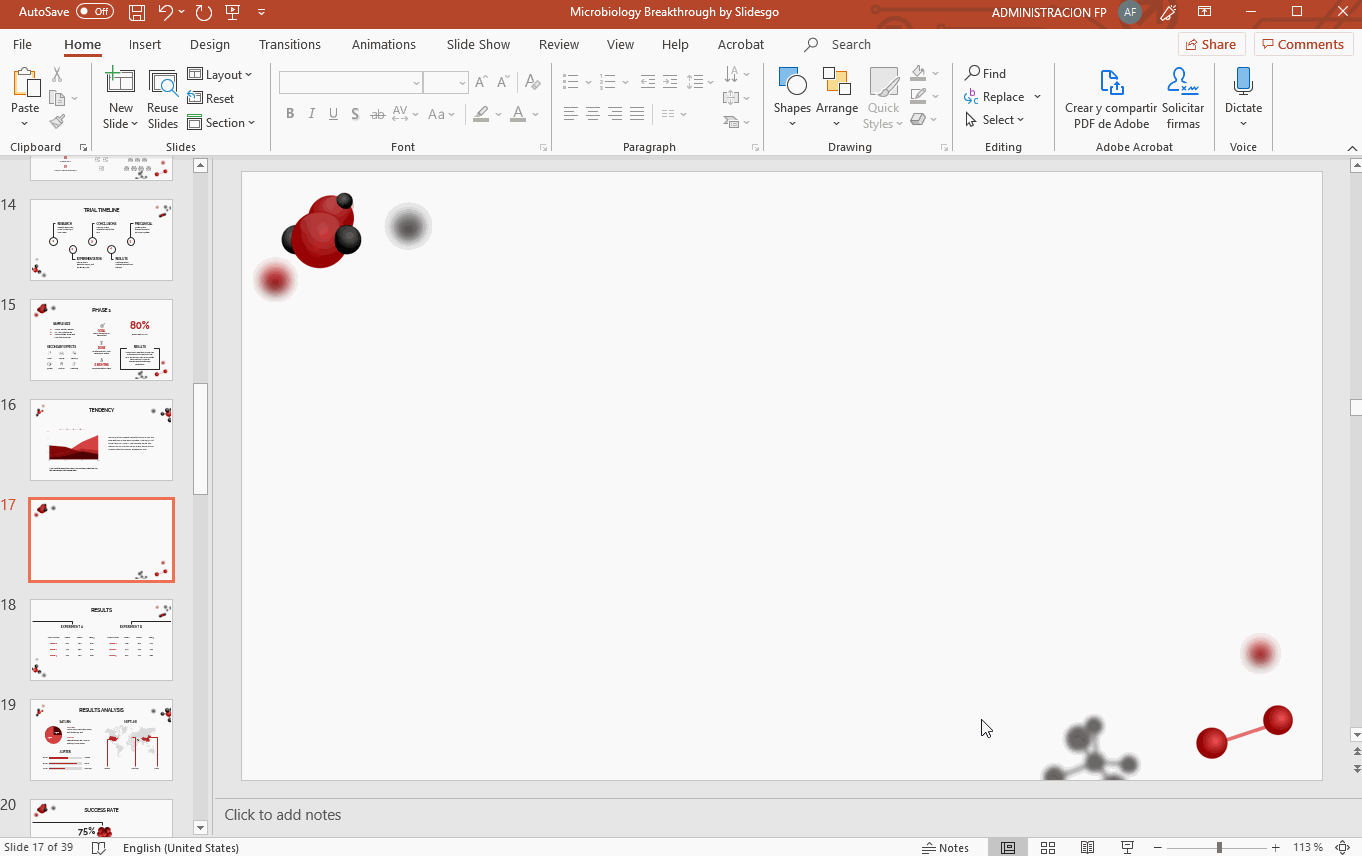The height and width of the screenshot is (856, 1362).
Task: Open the Shapes gallery
Action: tap(792, 84)
